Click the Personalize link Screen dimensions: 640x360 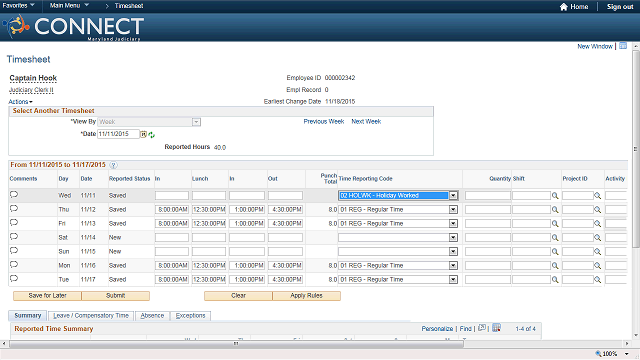(x=437, y=329)
